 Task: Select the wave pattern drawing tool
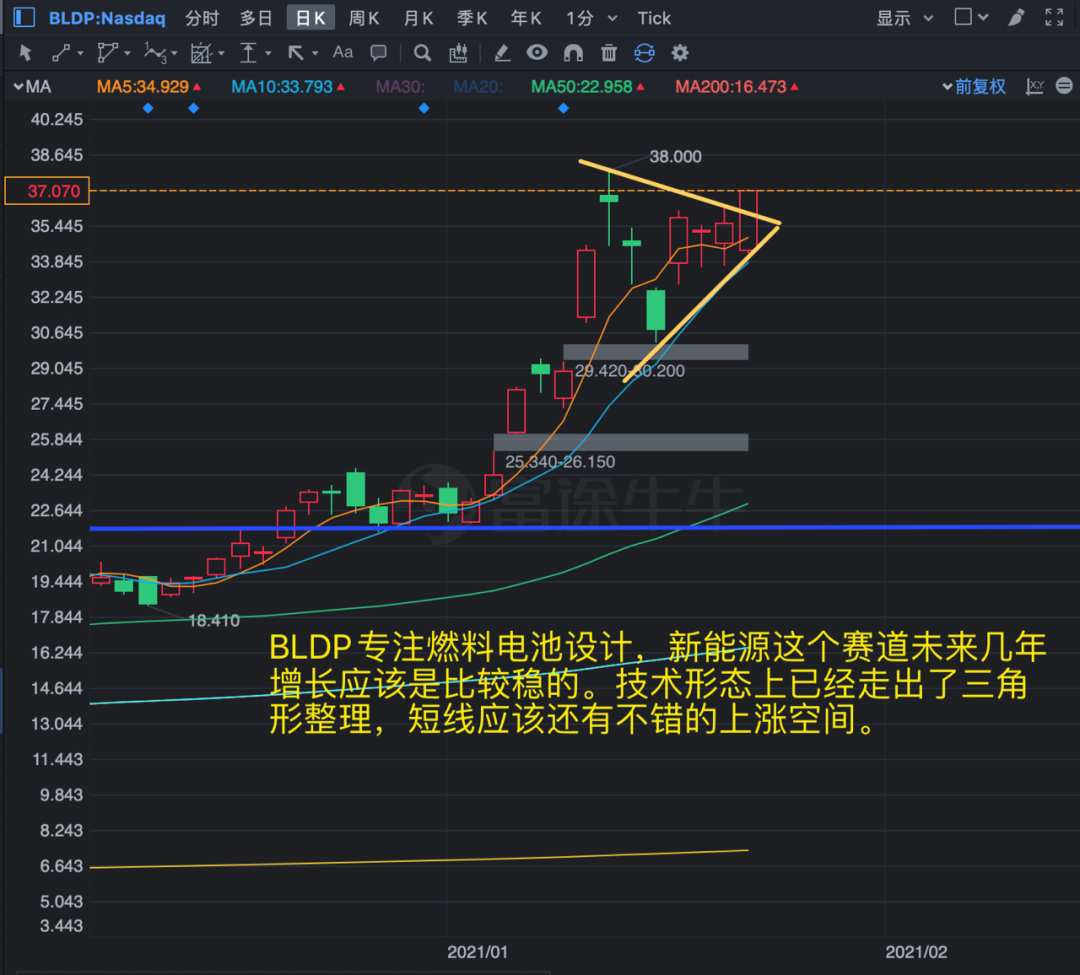(x=155, y=53)
